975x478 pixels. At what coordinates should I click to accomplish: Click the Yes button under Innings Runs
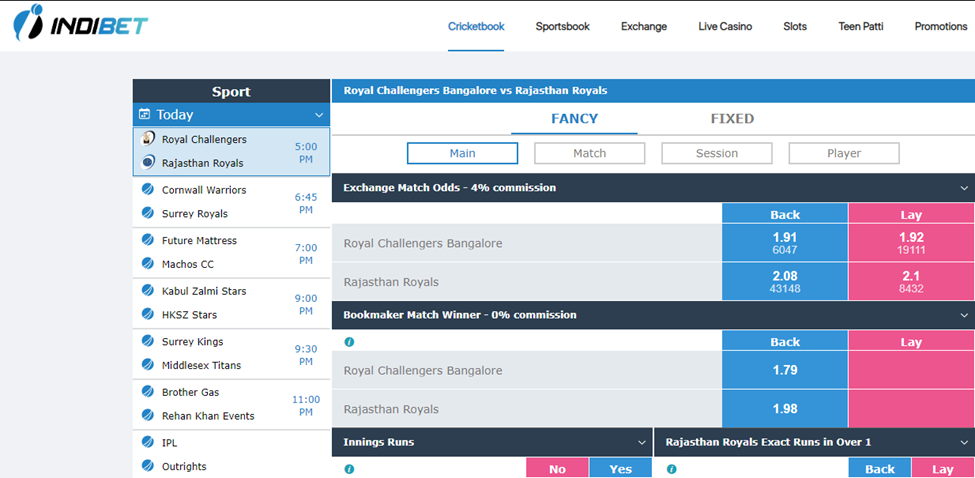coord(621,469)
